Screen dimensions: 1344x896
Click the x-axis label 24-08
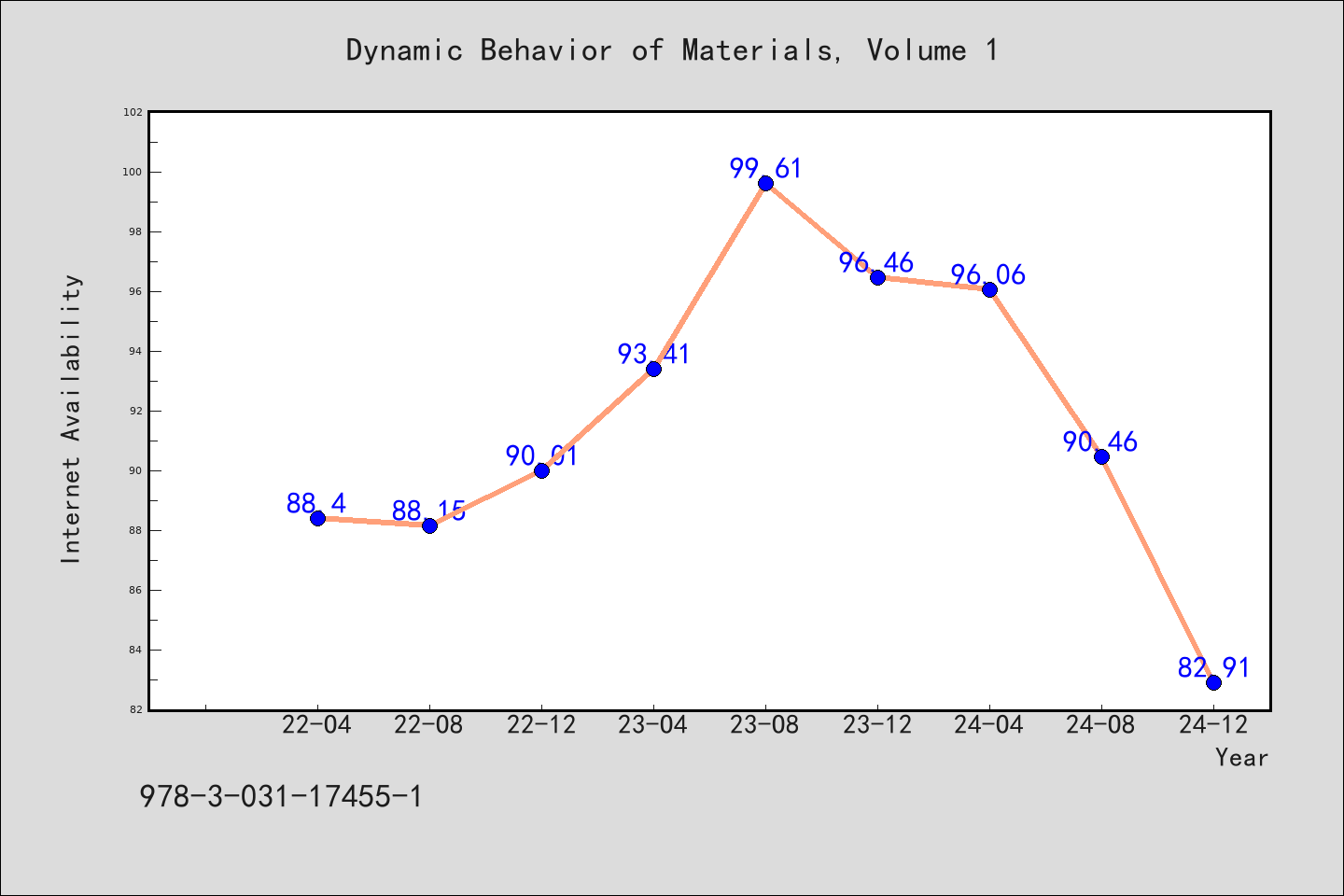(x=1101, y=725)
